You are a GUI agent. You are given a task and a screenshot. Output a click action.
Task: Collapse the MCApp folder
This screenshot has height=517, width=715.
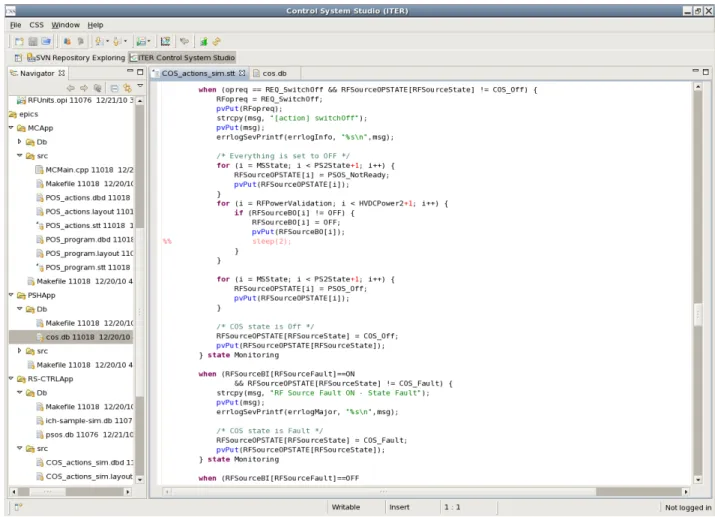click(x=11, y=128)
